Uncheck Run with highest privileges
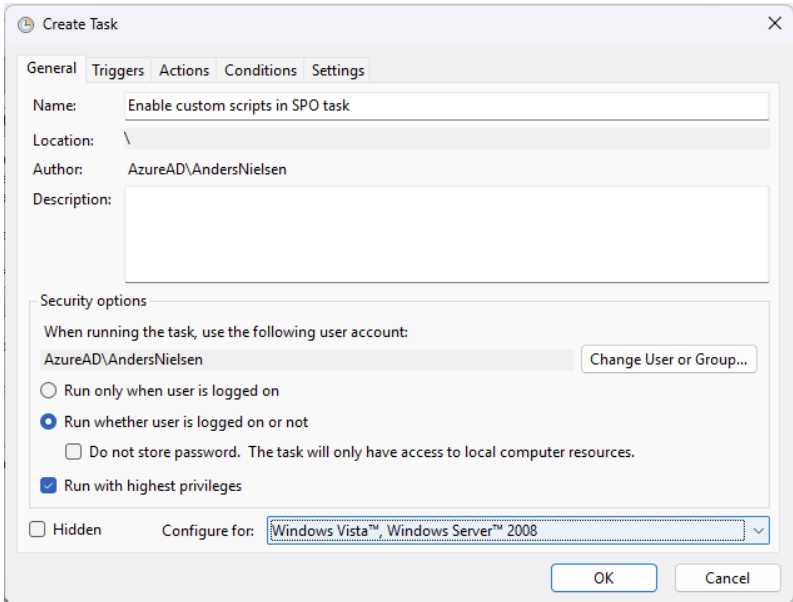This screenshot has width=793, height=602. [48, 486]
